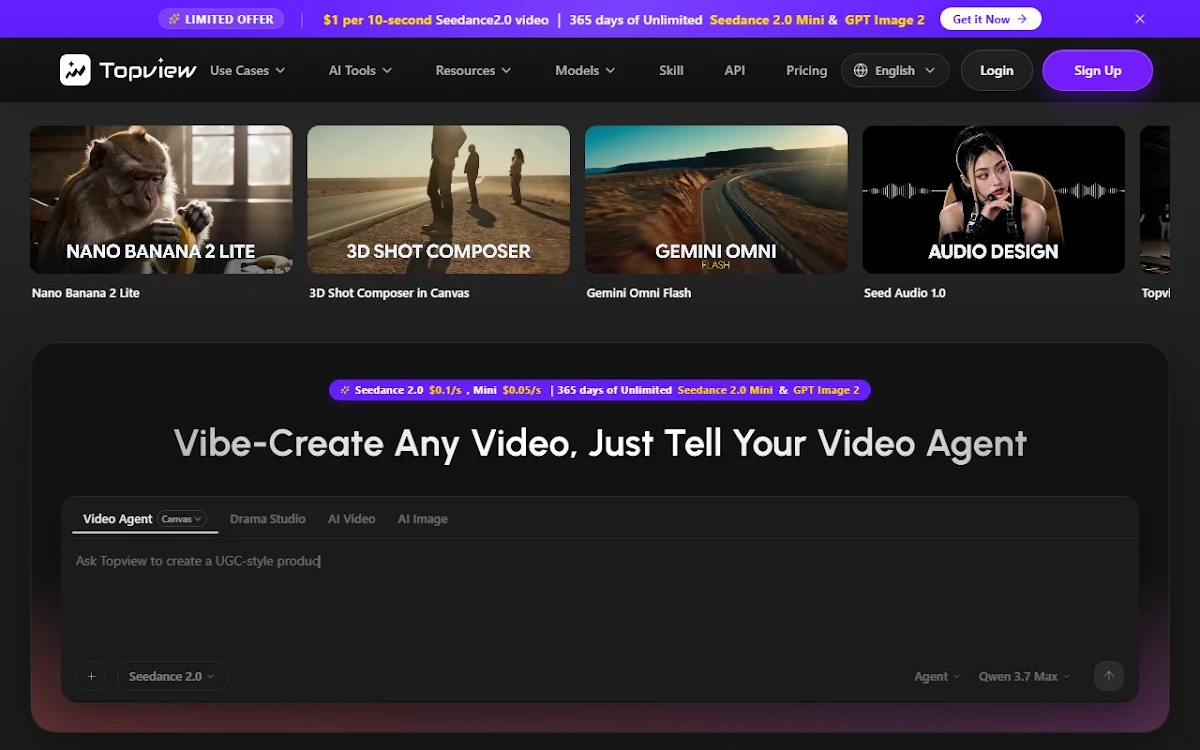Click the Topview logo icon

(75, 70)
